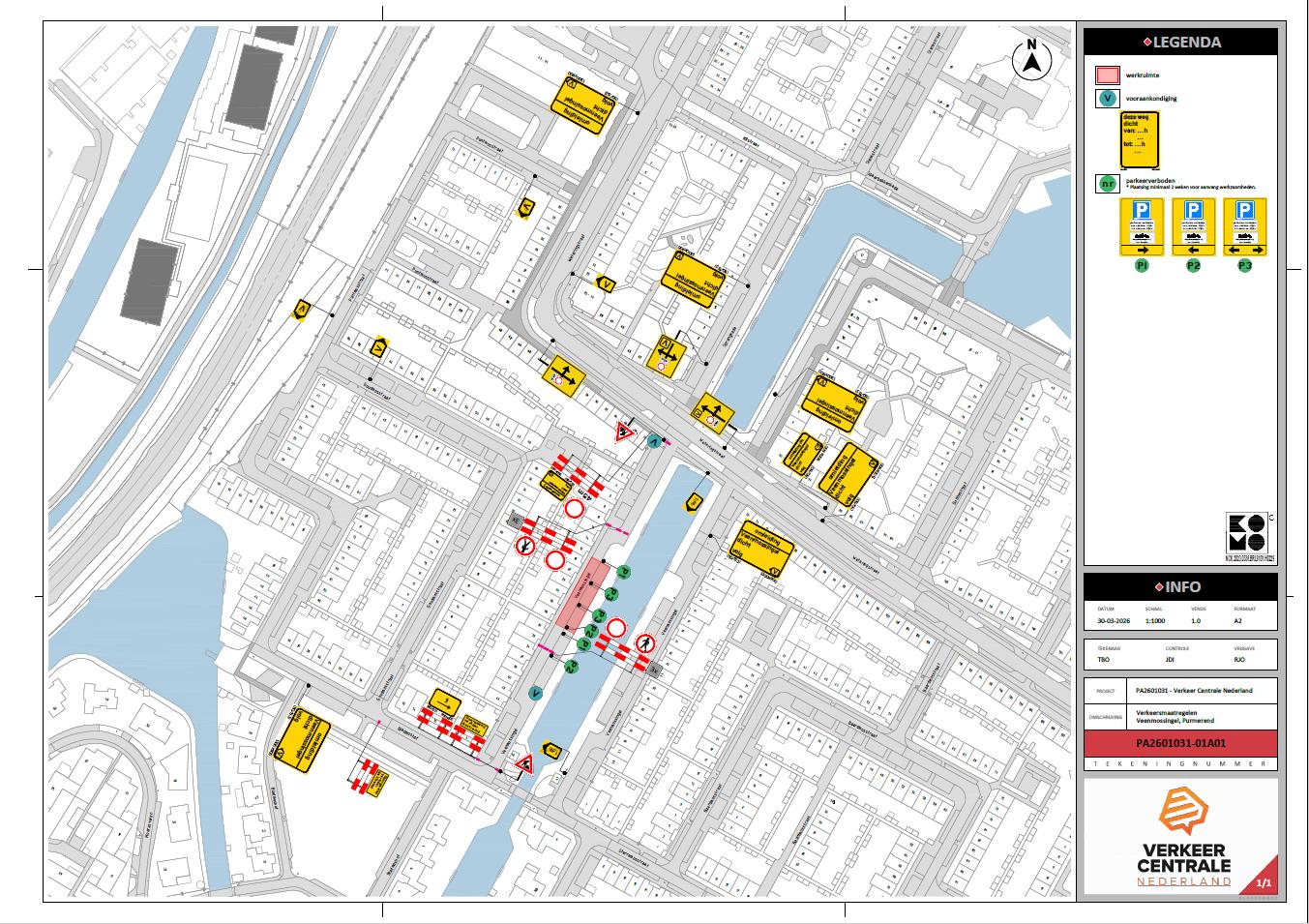Click the red drawing number PA2601031-01A01
The width and height of the screenshot is (1309, 924).
(x=1179, y=743)
